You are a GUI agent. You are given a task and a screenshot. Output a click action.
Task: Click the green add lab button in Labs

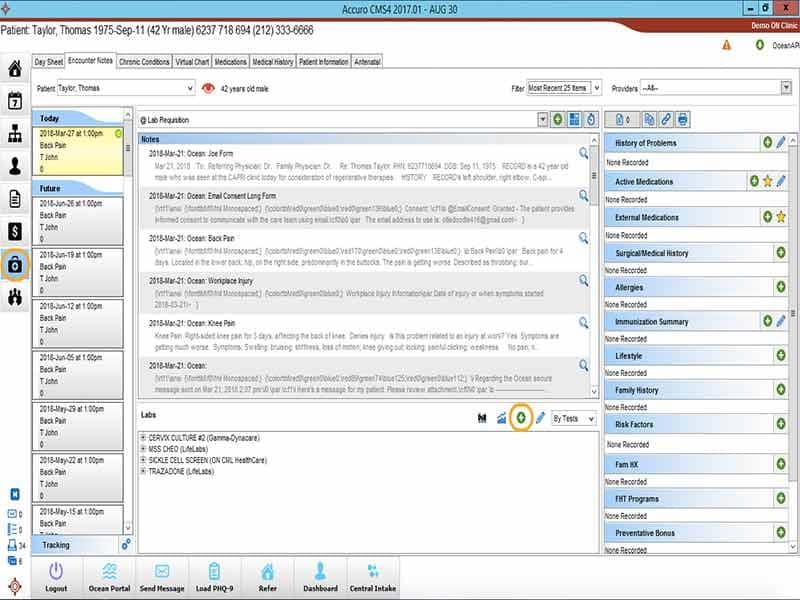coord(520,418)
